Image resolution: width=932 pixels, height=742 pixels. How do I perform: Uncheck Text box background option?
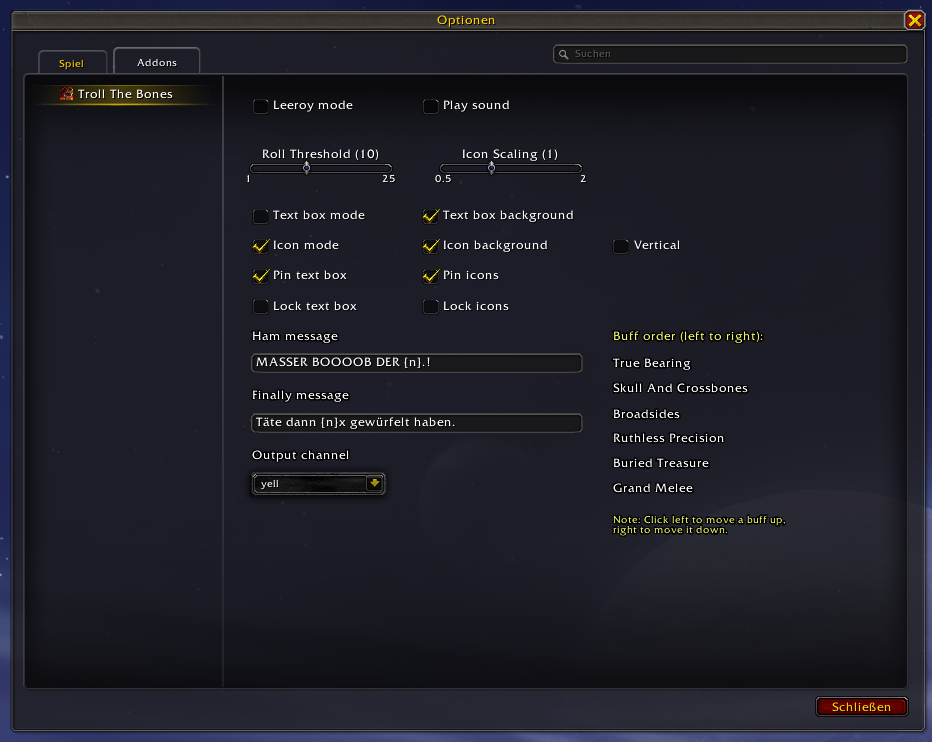[431, 216]
